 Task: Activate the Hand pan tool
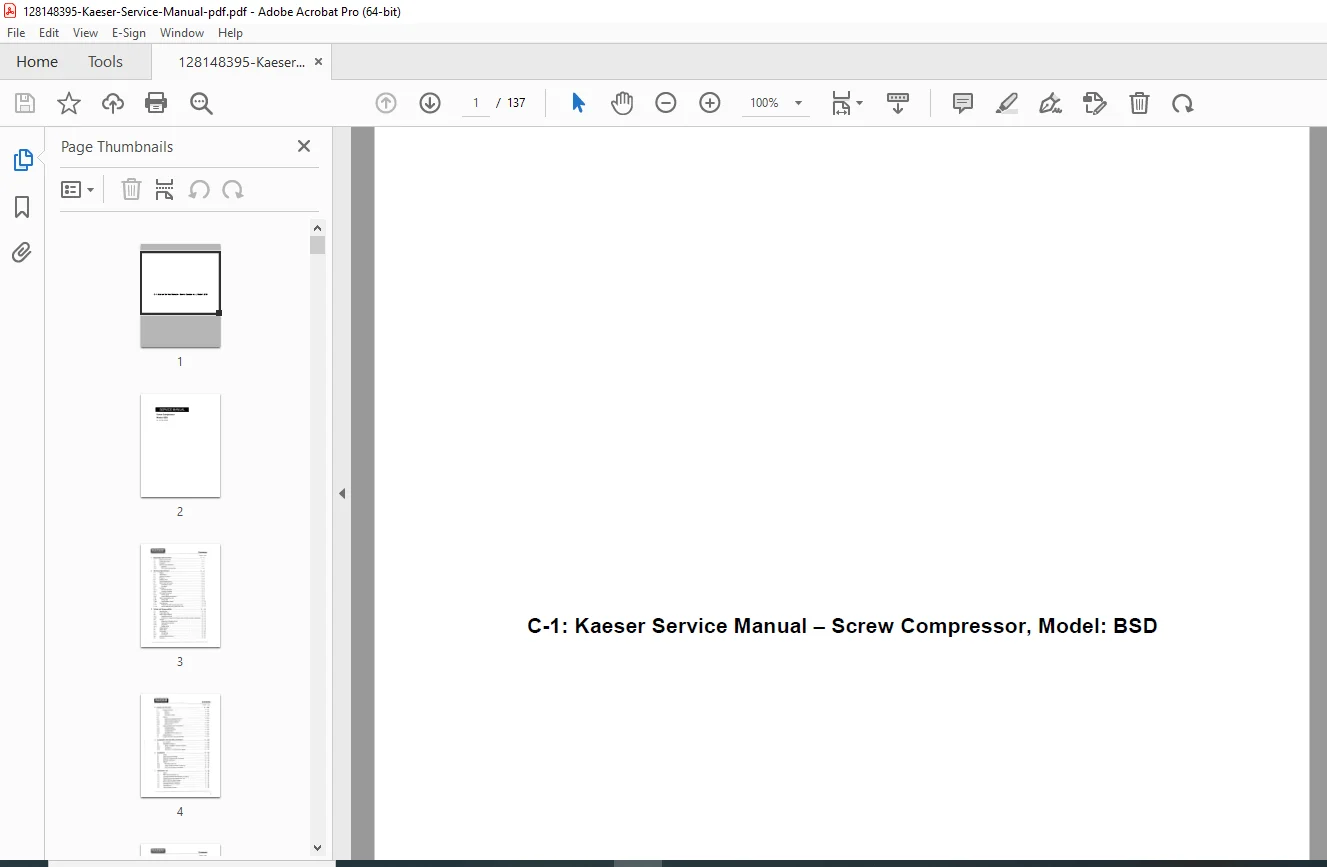point(622,103)
